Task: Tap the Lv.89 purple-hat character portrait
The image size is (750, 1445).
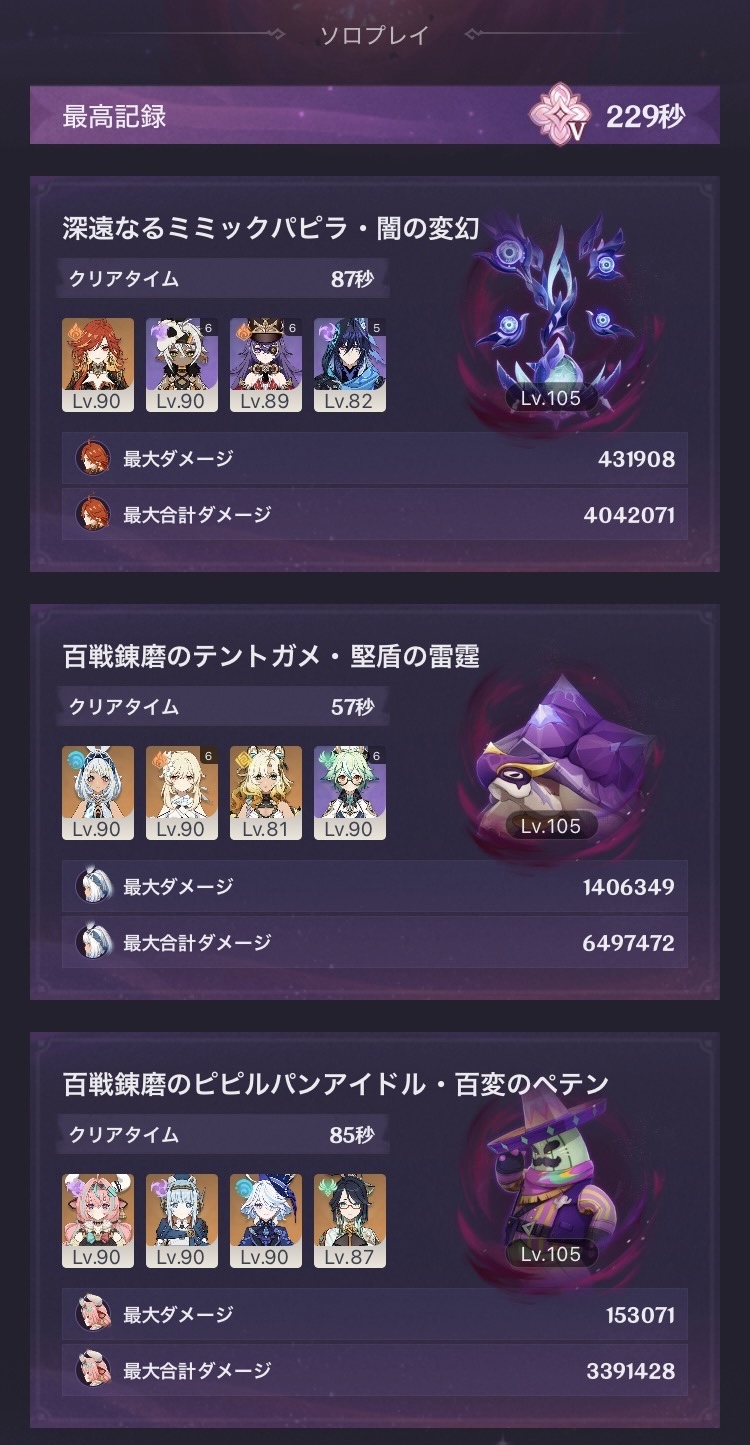Action: click(x=266, y=366)
